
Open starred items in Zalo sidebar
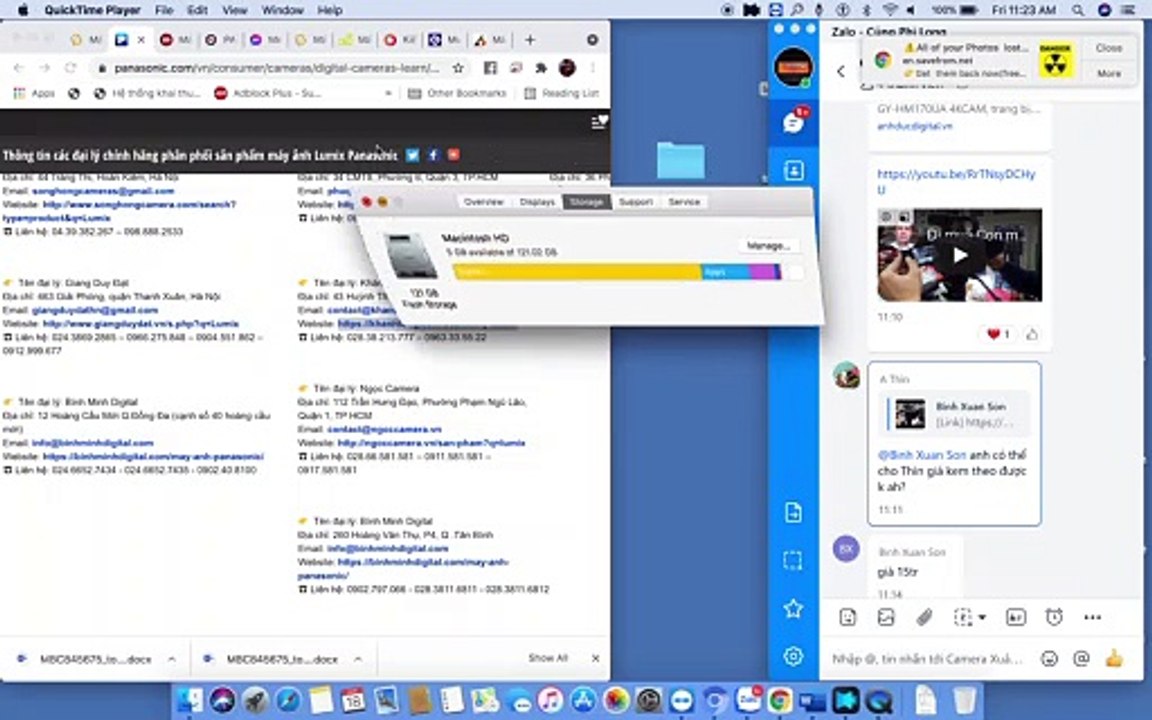coord(793,608)
